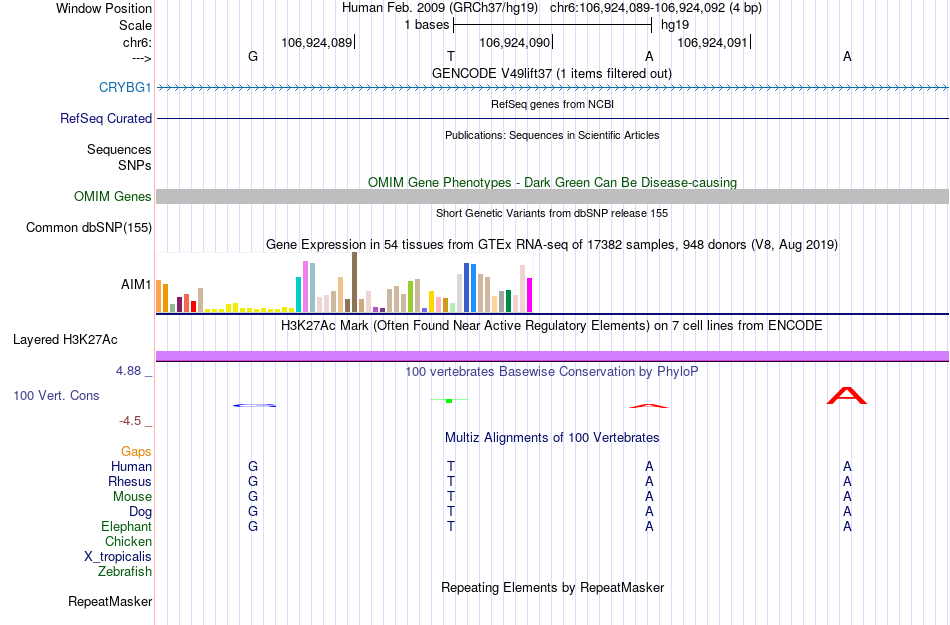Click the SNPs publications label

click(135, 165)
